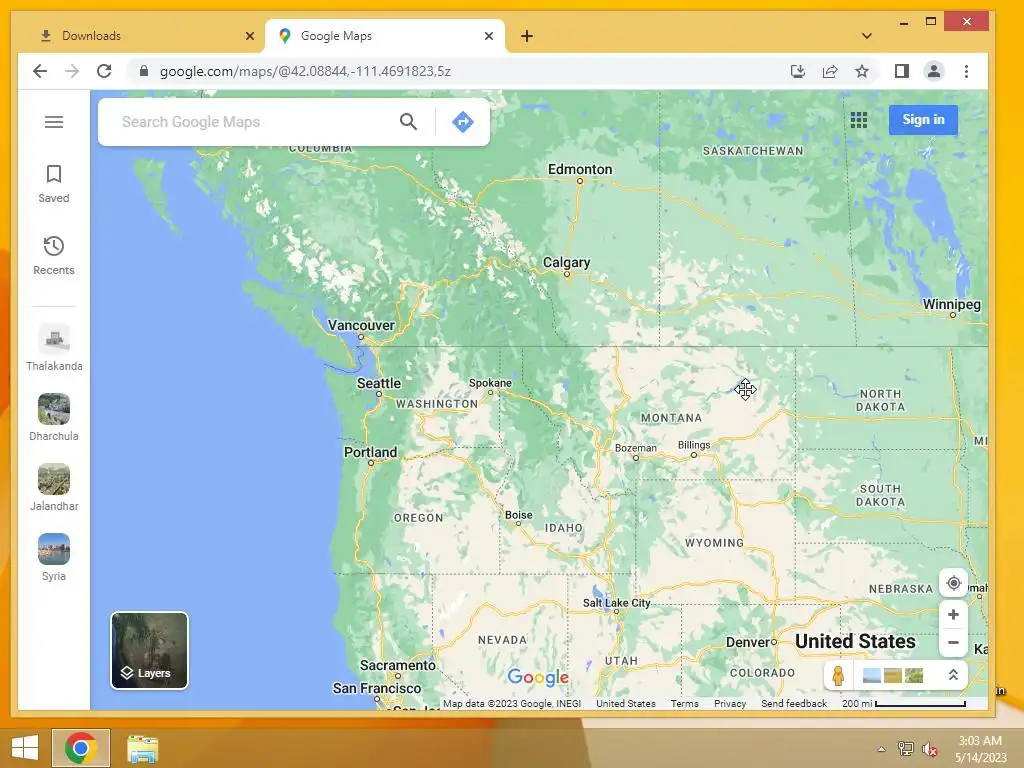Click the Salt Lake City label
This screenshot has height=768, width=1024.
(616, 603)
